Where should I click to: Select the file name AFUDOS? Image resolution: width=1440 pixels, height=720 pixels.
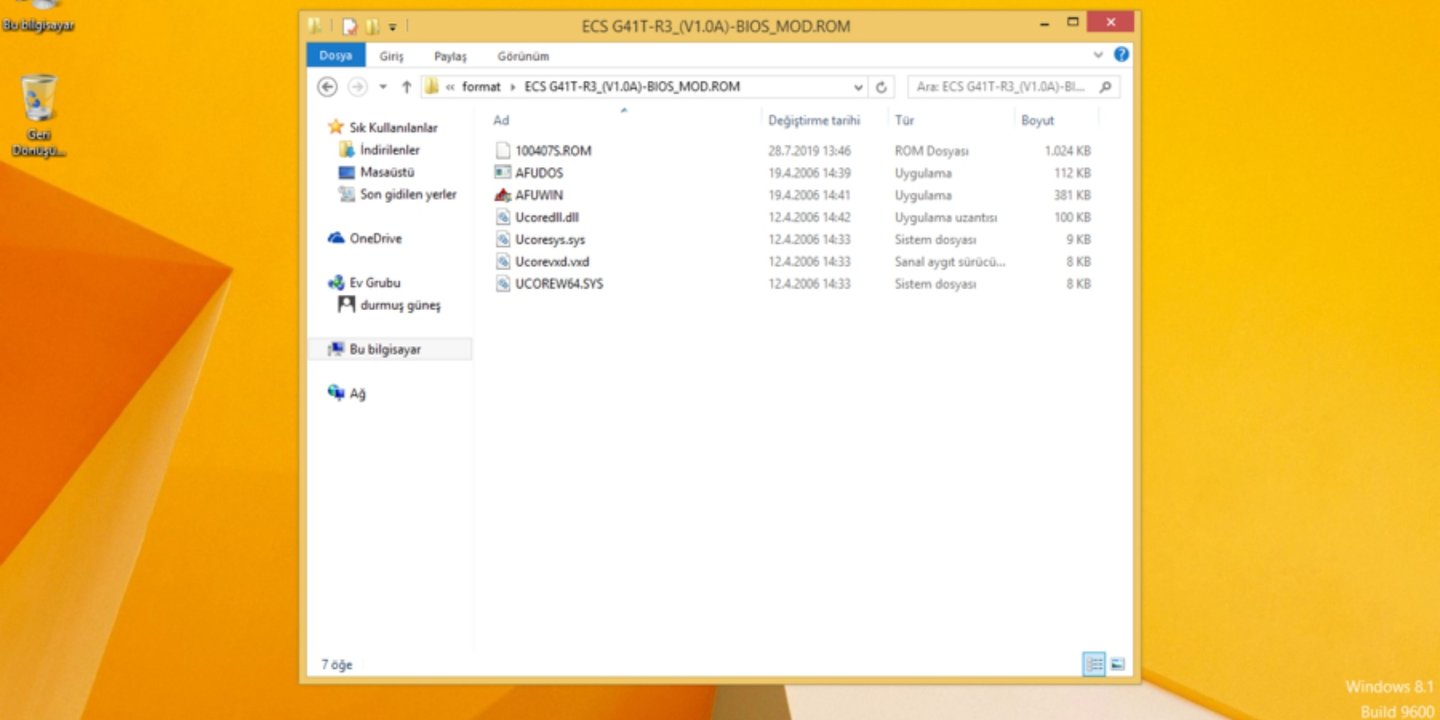click(539, 173)
